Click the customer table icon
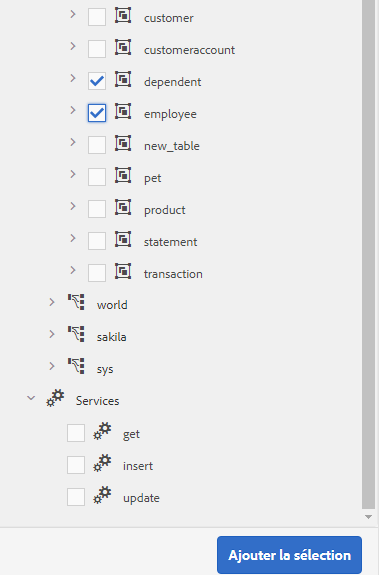 point(123,16)
